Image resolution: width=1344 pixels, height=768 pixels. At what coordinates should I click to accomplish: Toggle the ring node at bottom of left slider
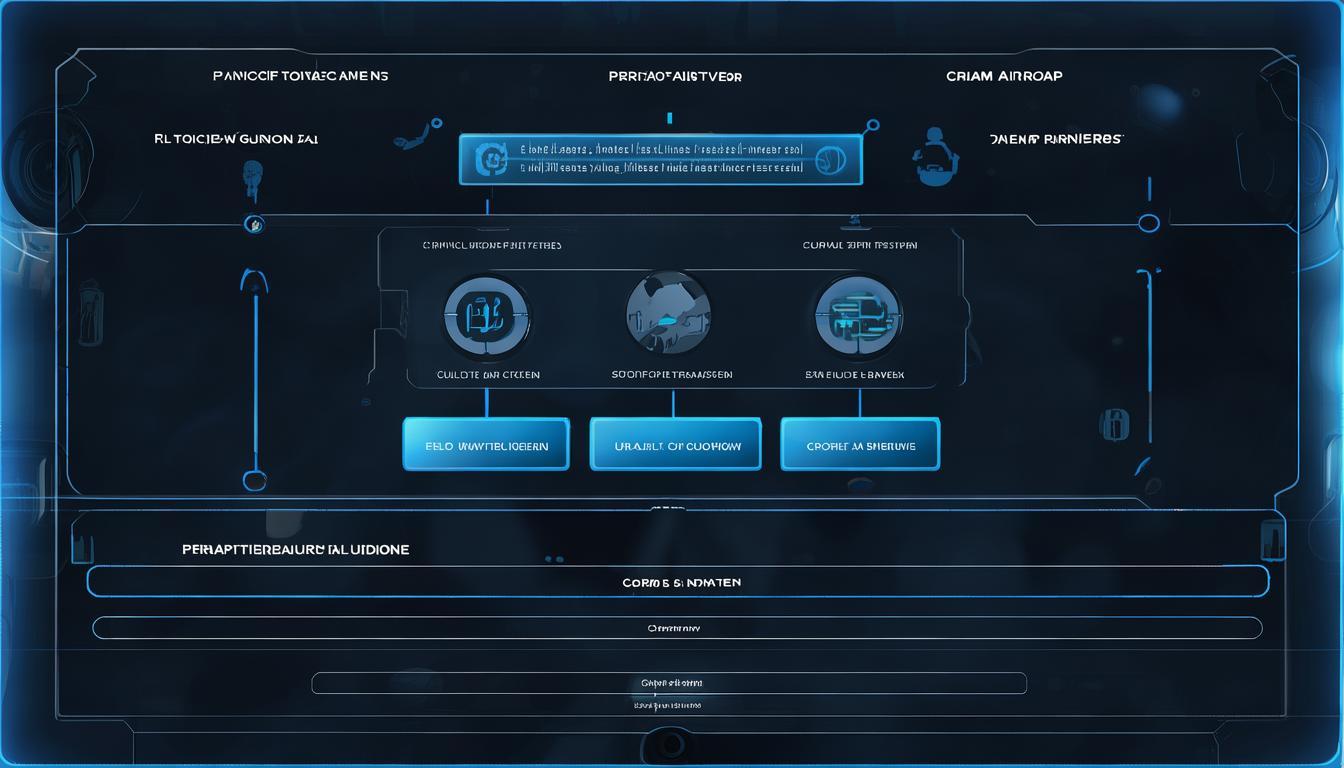254,480
